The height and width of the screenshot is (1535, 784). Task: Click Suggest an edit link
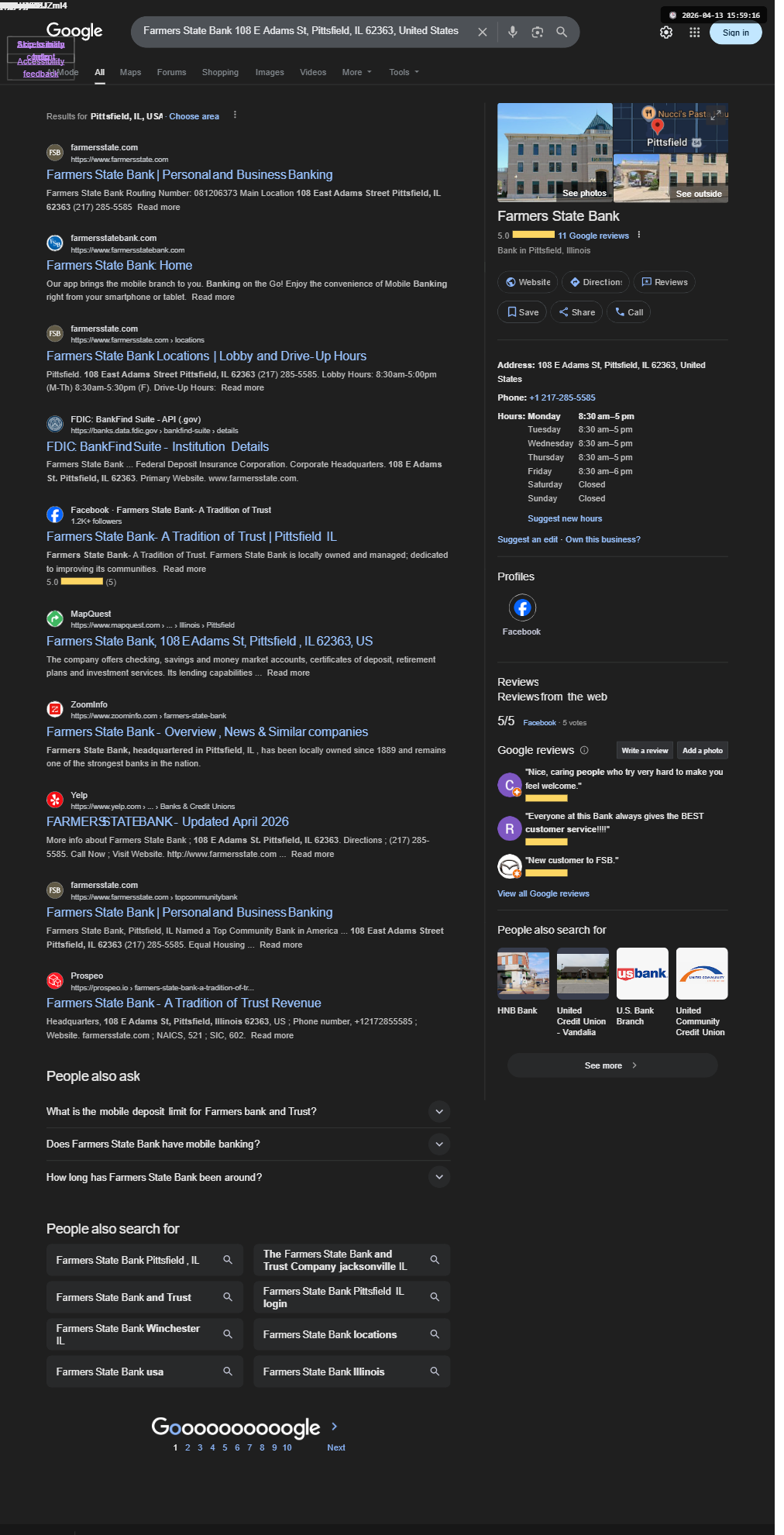click(x=528, y=539)
